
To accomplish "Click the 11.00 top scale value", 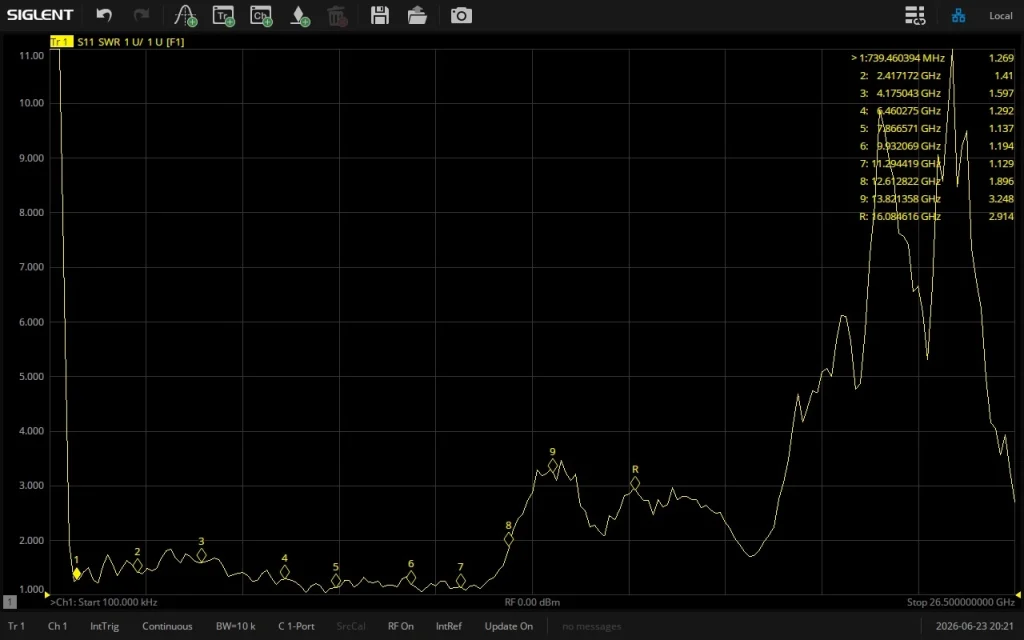I will point(31,56).
